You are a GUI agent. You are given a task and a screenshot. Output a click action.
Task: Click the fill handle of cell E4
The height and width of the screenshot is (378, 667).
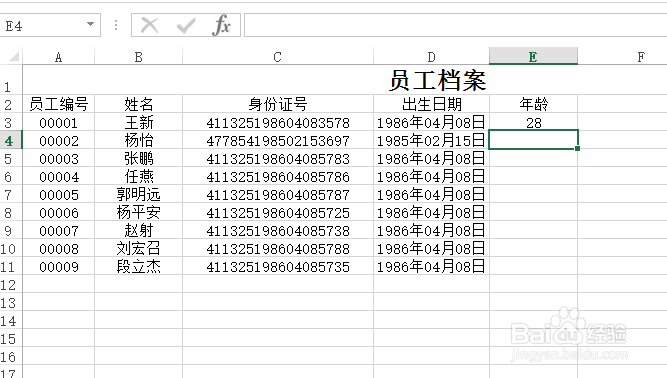pyautogui.click(x=577, y=148)
